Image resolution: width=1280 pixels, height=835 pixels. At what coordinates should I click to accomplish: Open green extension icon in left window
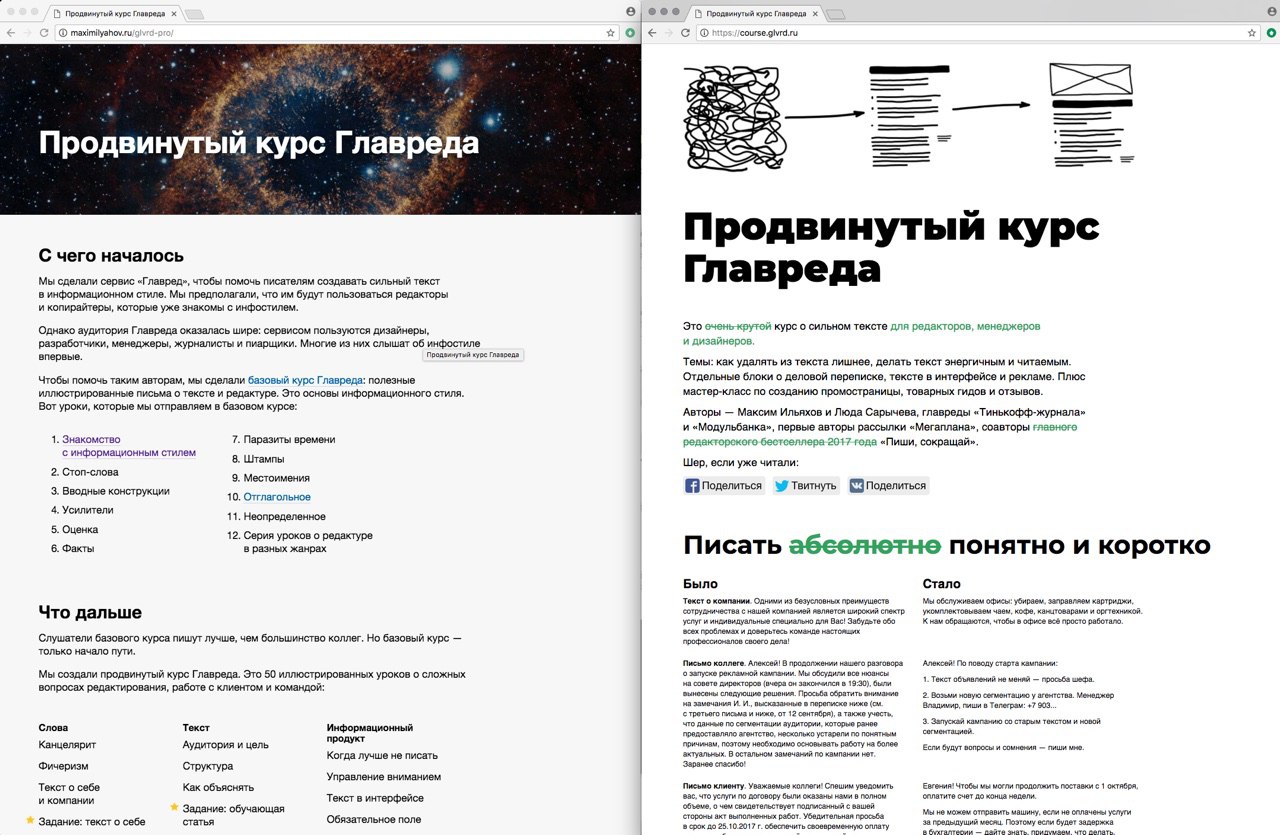630,33
